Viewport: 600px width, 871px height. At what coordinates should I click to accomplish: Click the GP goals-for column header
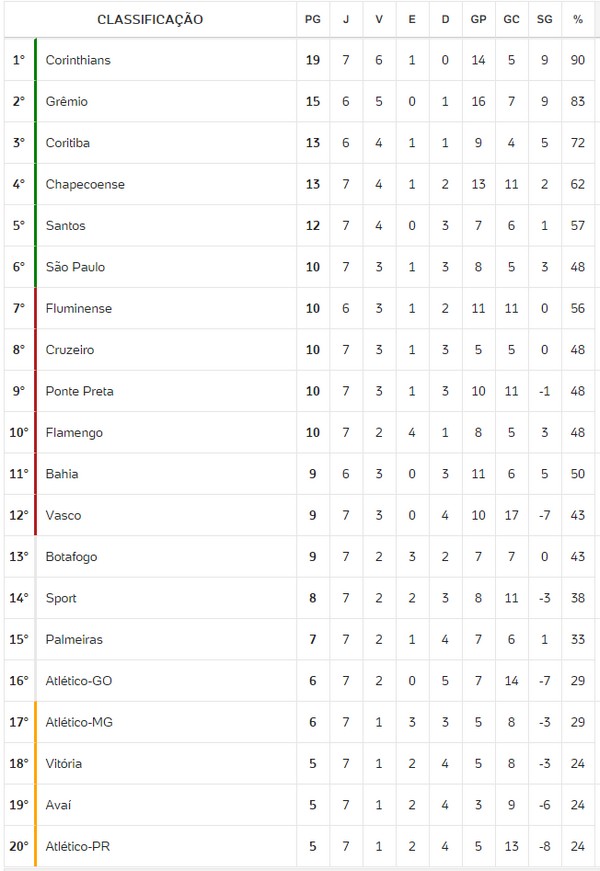[x=478, y=20]
